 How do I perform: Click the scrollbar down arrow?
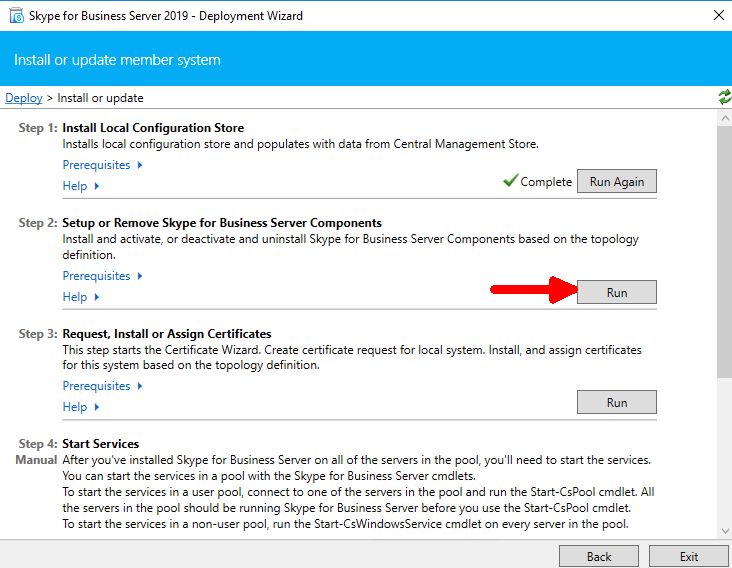[725, 531]
